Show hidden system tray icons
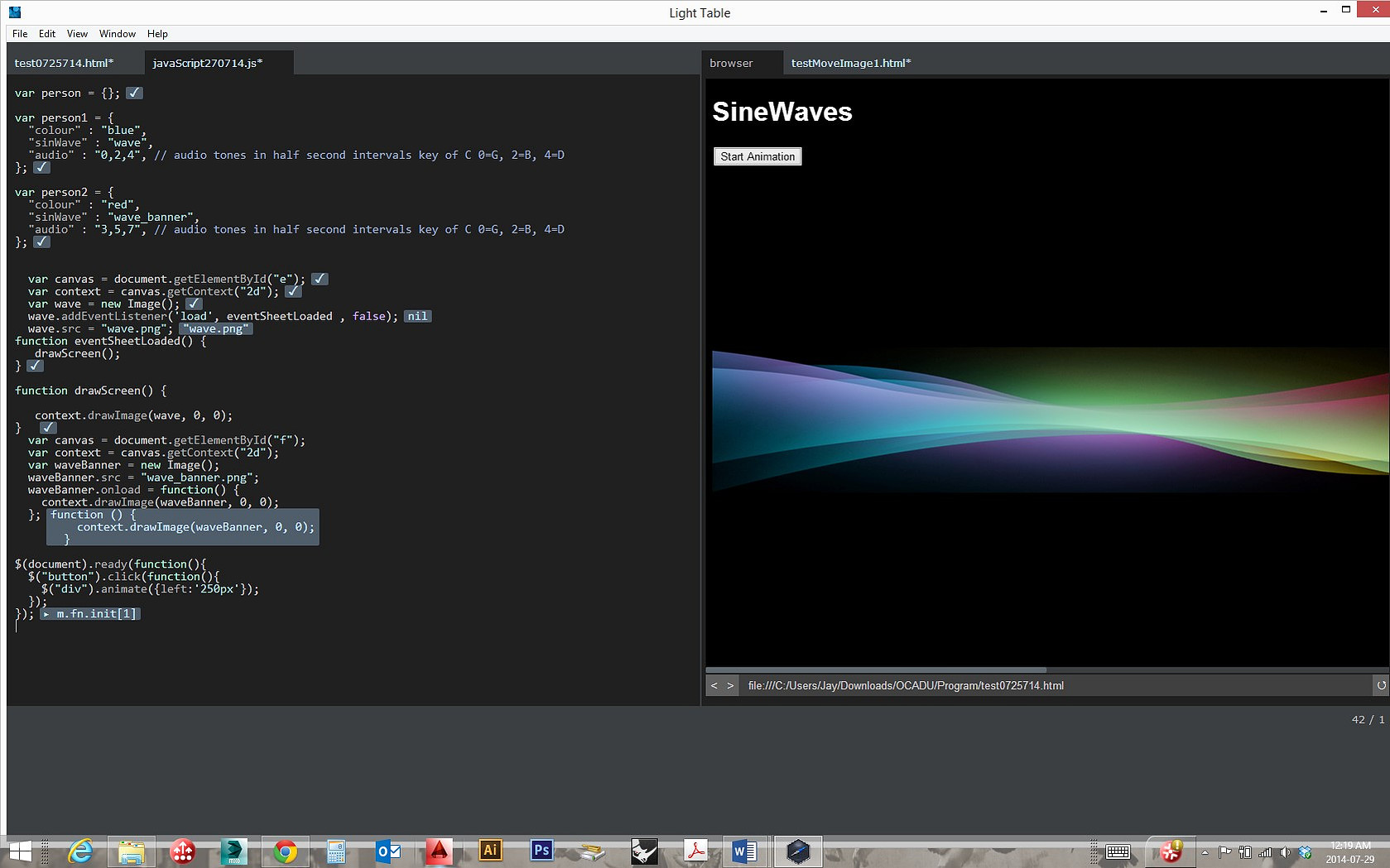Screen dimensions: 1390x868 pyautogui.click(x=1205, y=852)
